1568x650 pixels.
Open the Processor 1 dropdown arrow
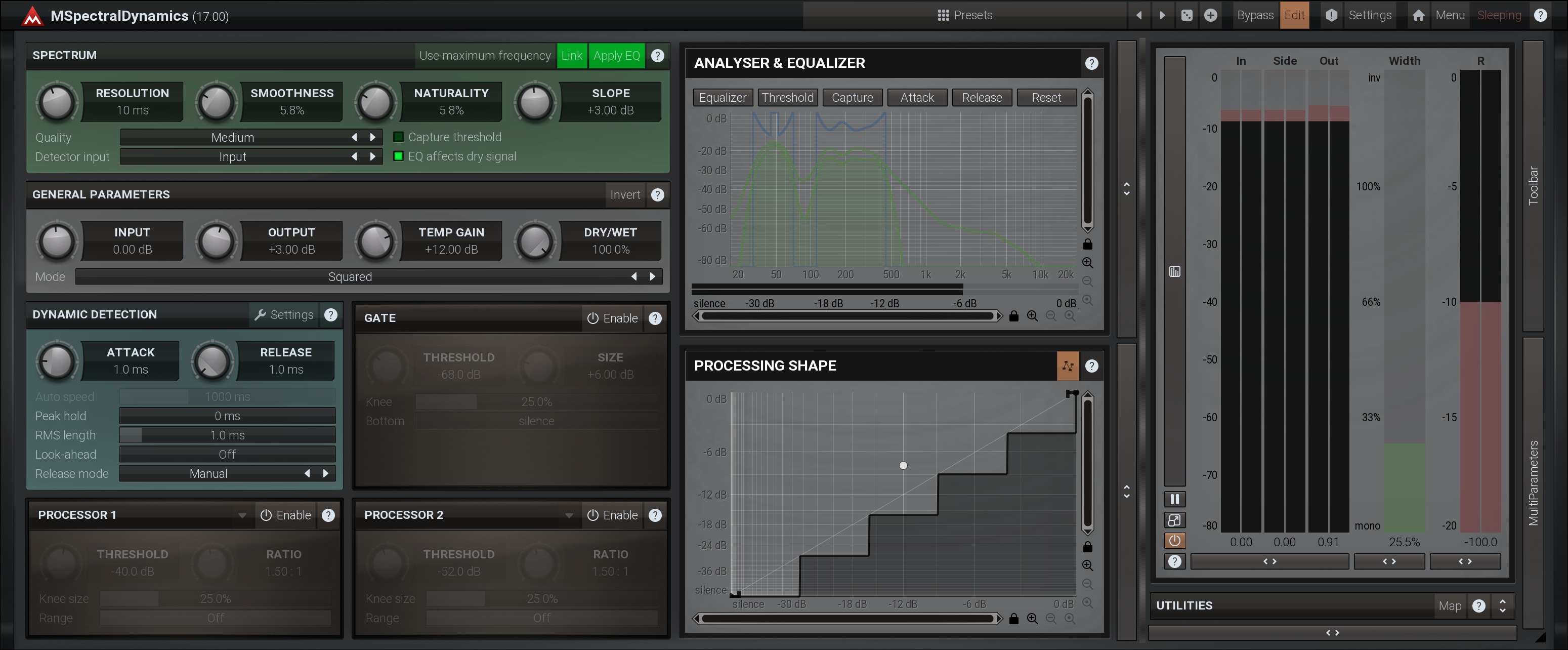pyautogui.click(x=242, y=515)
